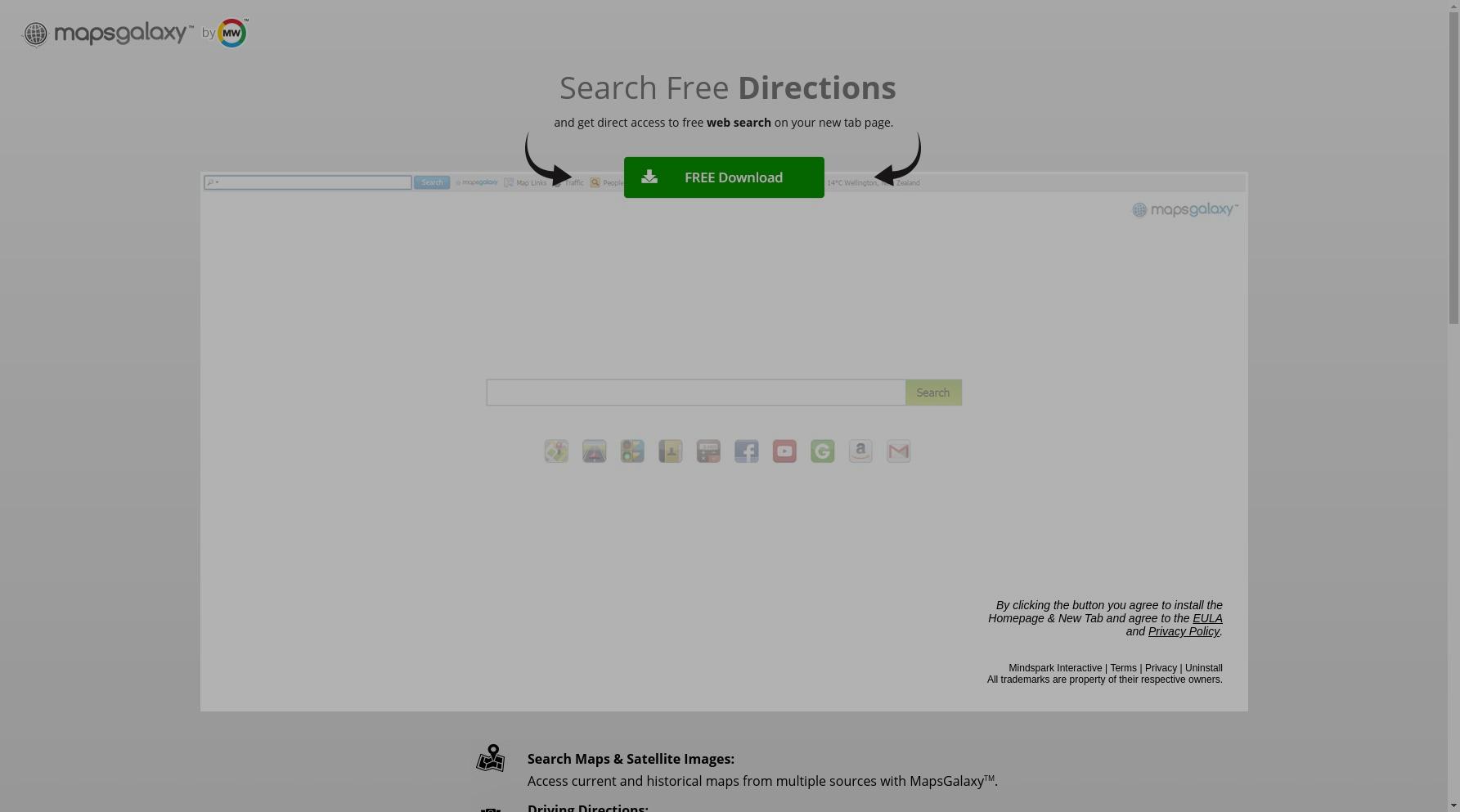1460x812 pixels.
Task: Click the green FREE Download button
Action: (x=724, y=177)
